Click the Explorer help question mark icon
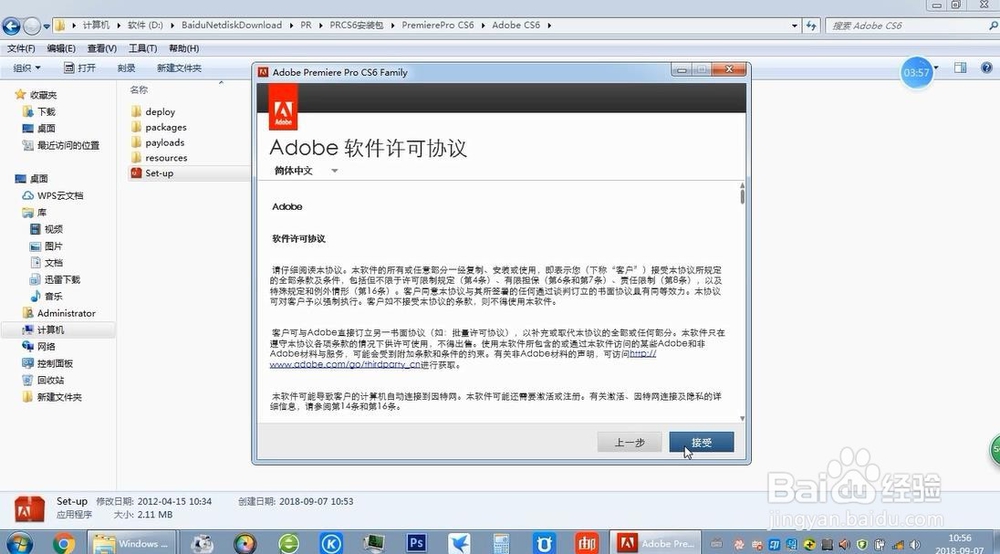1000x554 pixels. tap(986, 68)
